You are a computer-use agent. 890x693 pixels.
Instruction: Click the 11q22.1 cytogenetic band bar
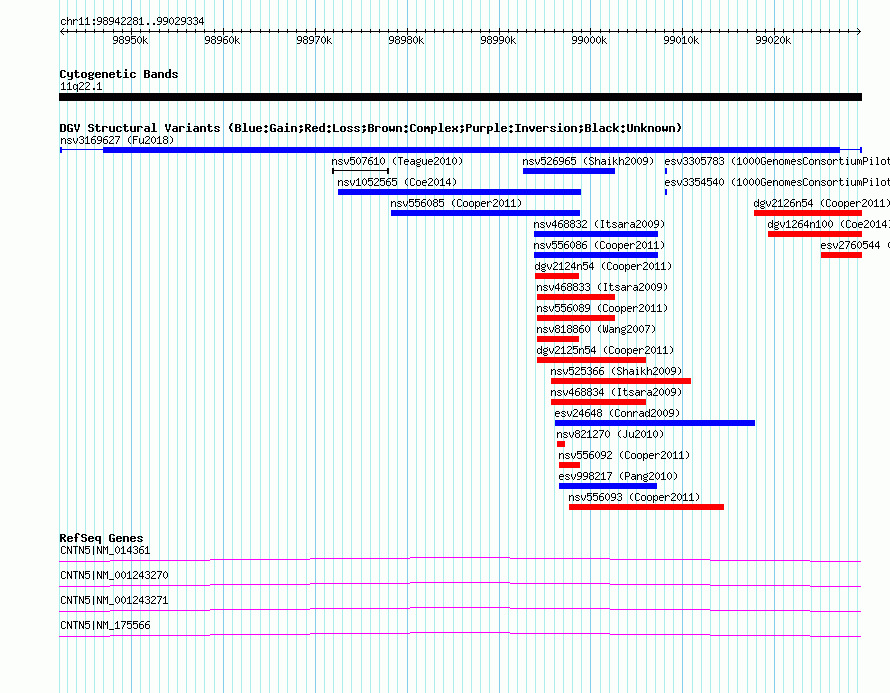460,97
